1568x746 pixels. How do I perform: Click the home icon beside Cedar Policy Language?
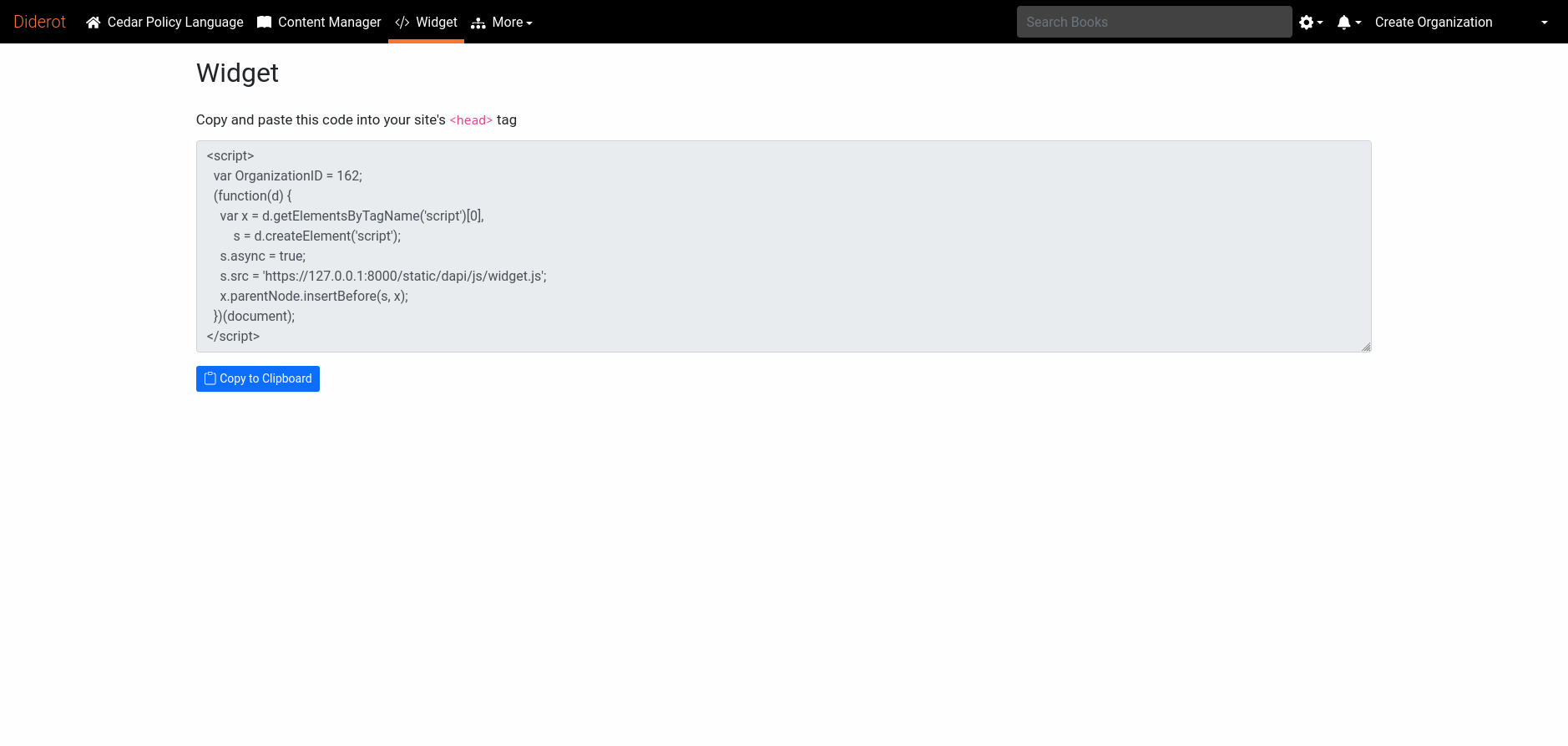click(x=94, y=23)
